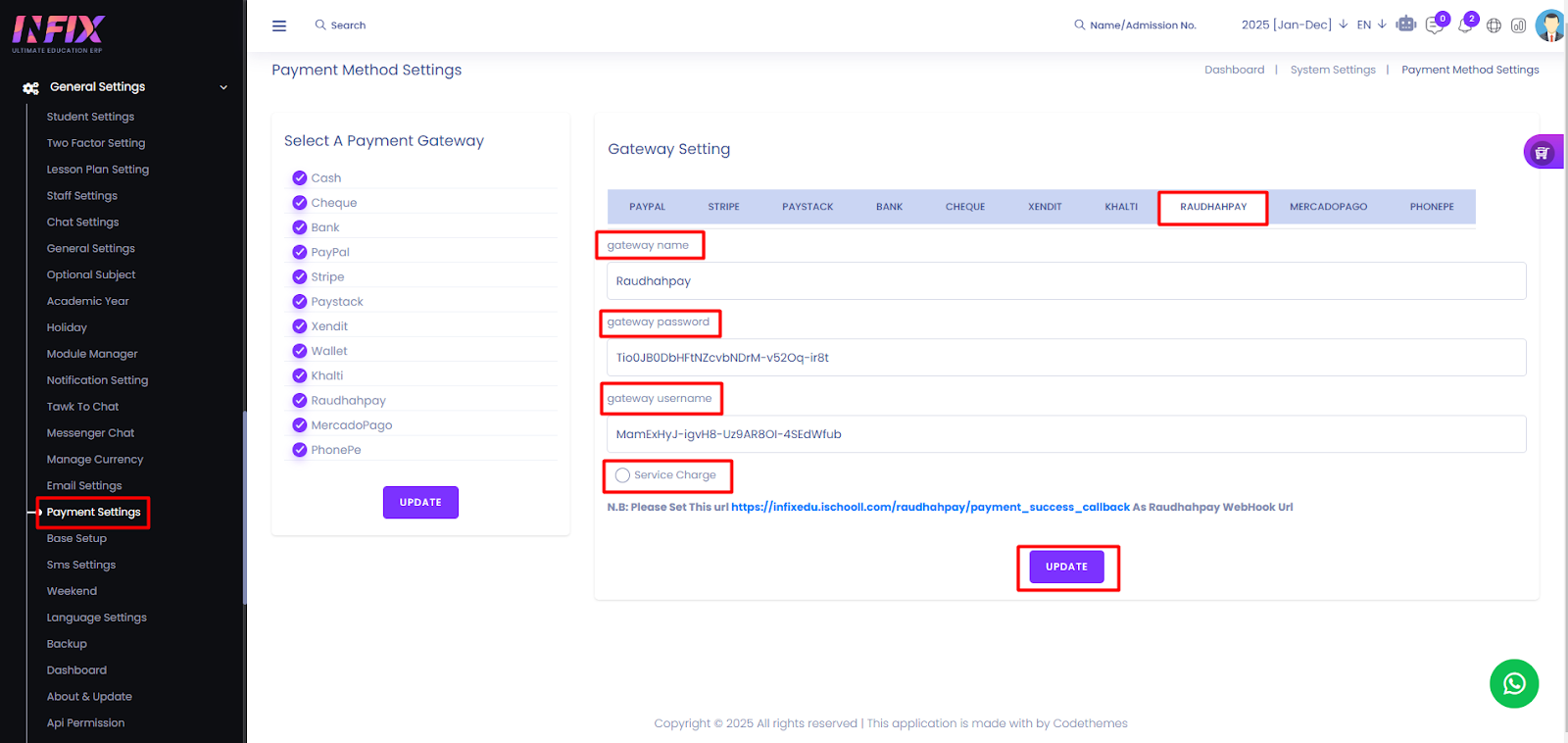Switch to the CHEQUE tab
This screenshot has height=743, width=1568.
click(x=965, y=207)
